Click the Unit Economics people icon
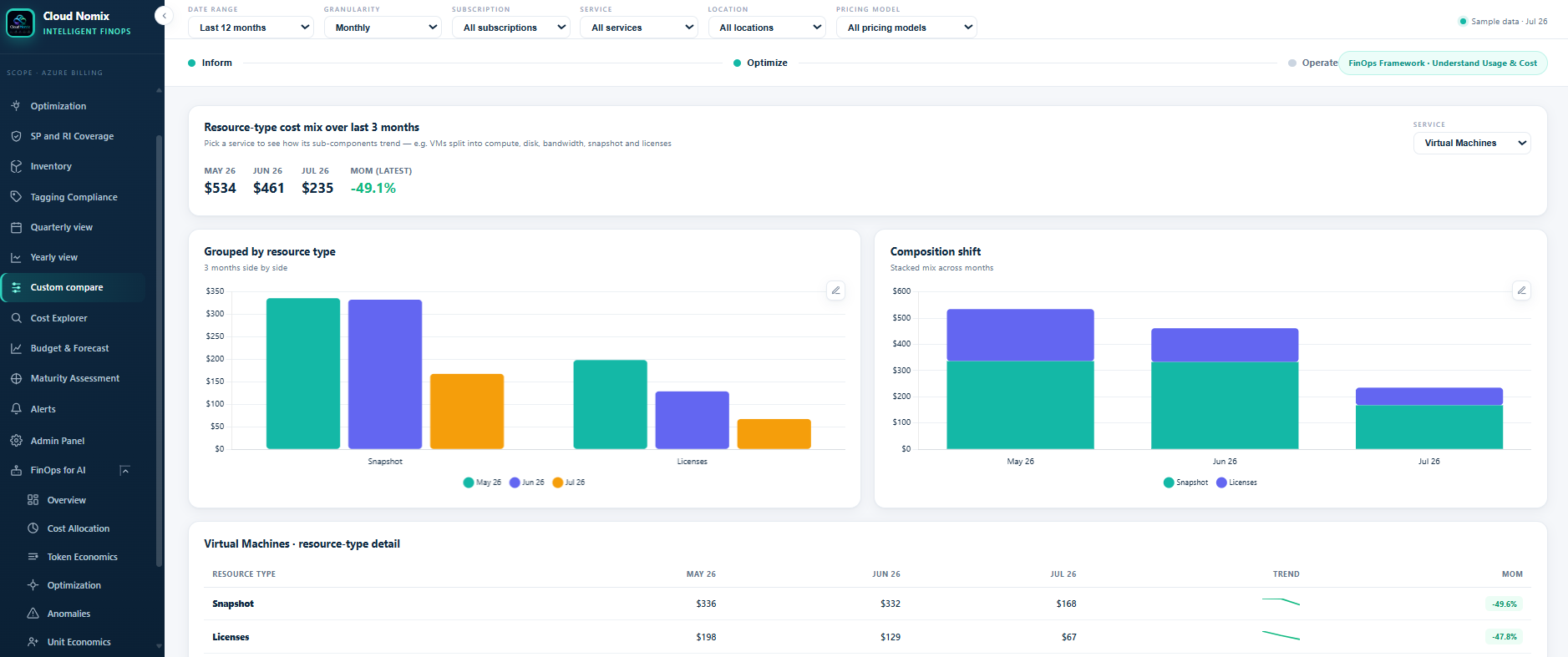Viewport: 1568px width, 657px height. pyautogui.click(x=33, y=642)
